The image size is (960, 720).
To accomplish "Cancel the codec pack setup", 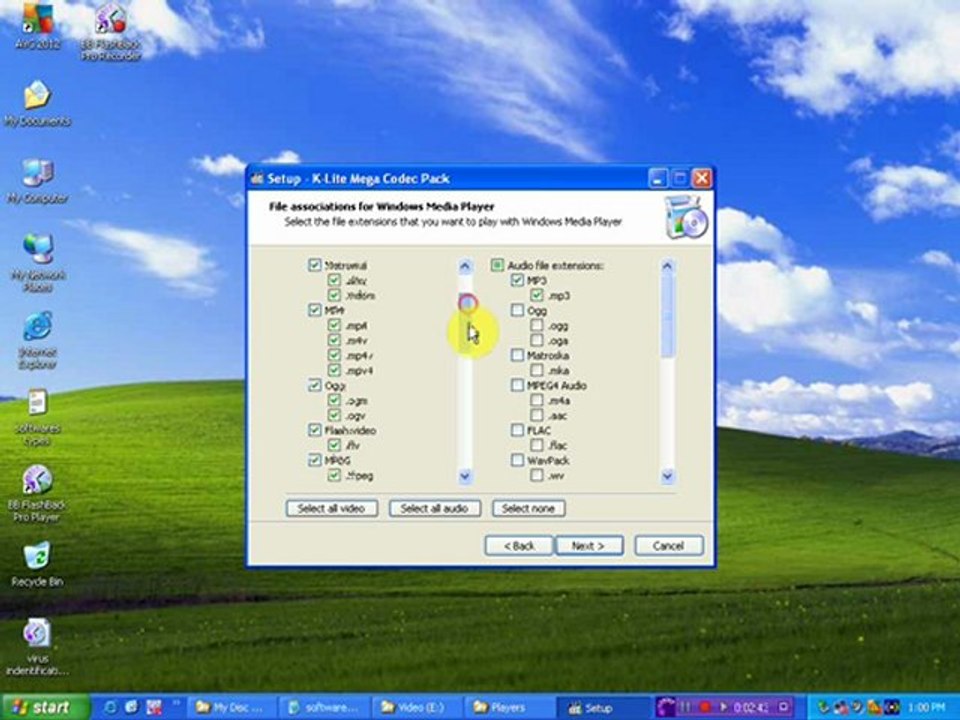I will click(x=669, y=546).
